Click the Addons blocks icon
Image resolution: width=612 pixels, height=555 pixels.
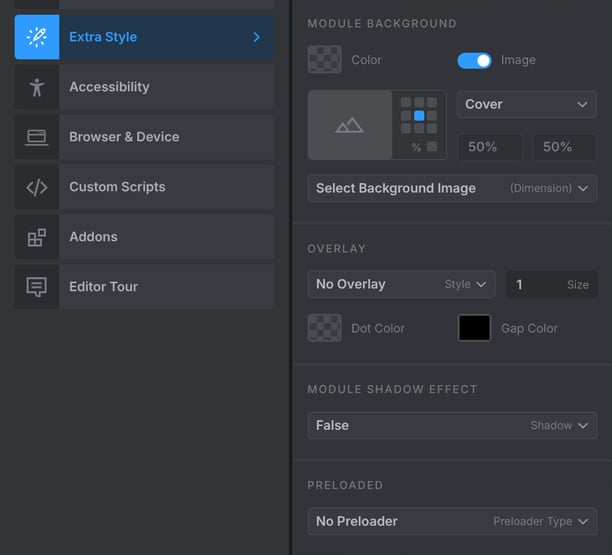[x=37, y=237]
